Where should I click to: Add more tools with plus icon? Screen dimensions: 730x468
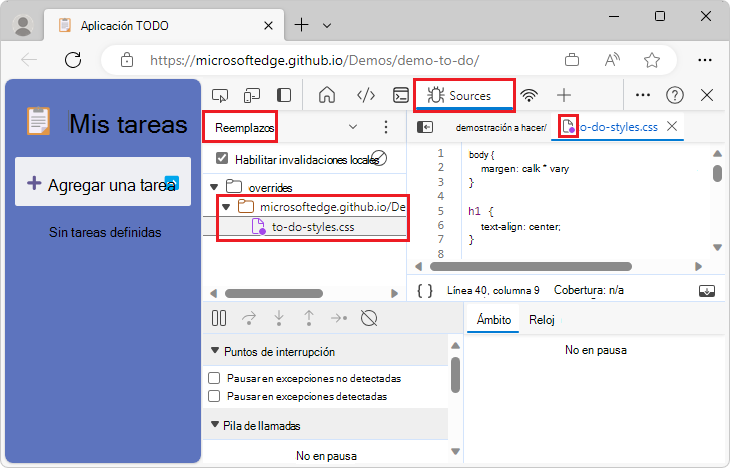click(564, 95)
